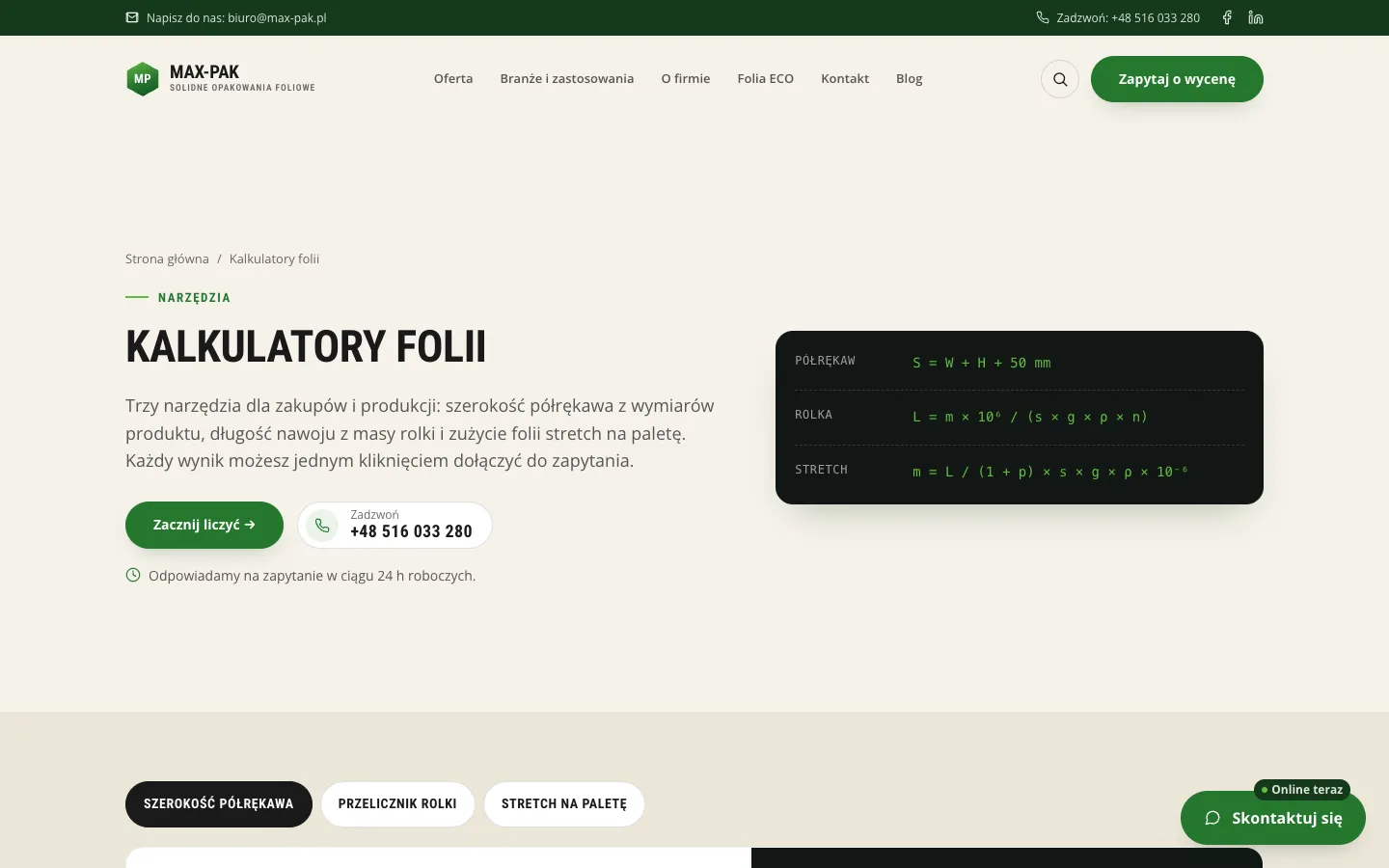Go to O firmie page
1389x868 pixels.
(x=686, y=79)
